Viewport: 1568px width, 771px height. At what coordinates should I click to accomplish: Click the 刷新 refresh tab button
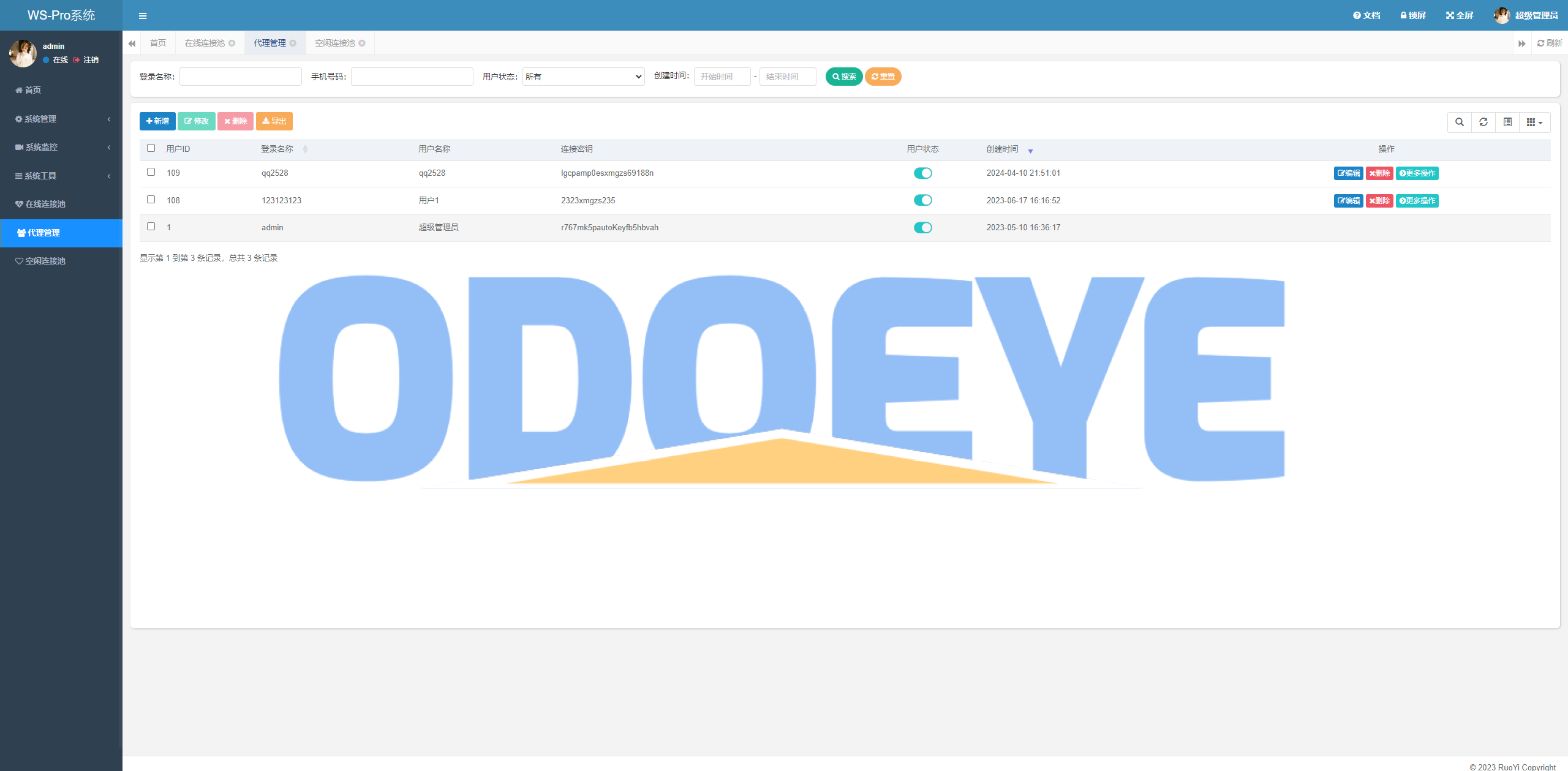point(1550,43)
